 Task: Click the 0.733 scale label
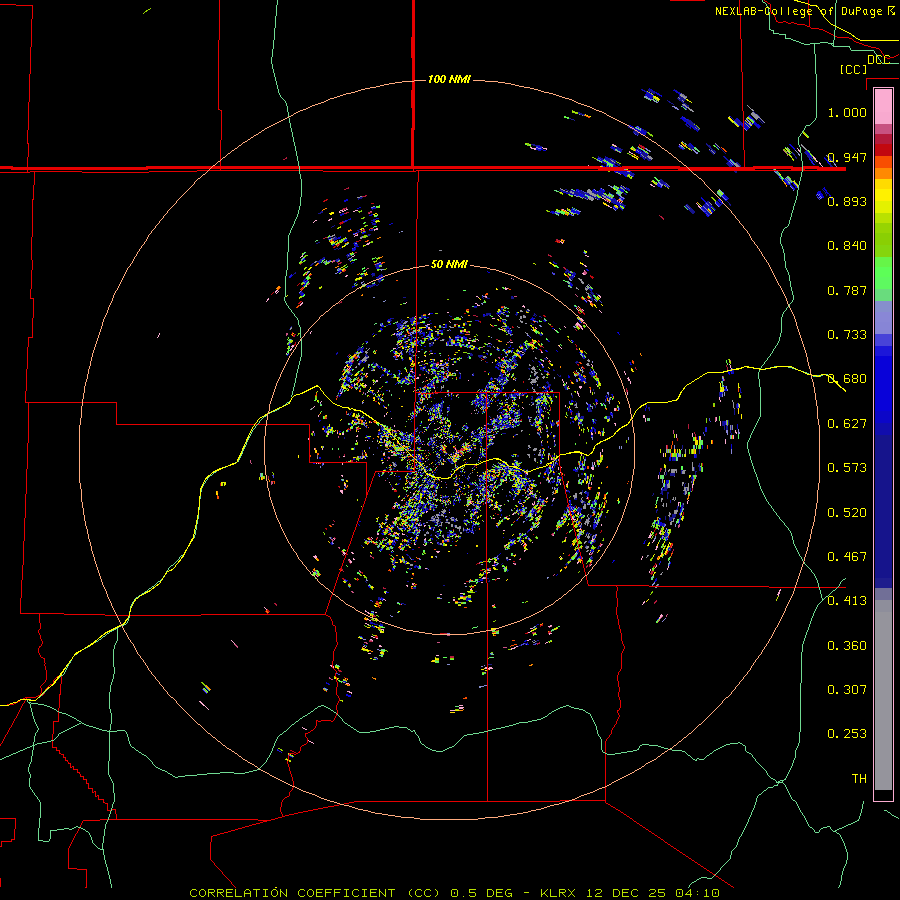[847, 335]
